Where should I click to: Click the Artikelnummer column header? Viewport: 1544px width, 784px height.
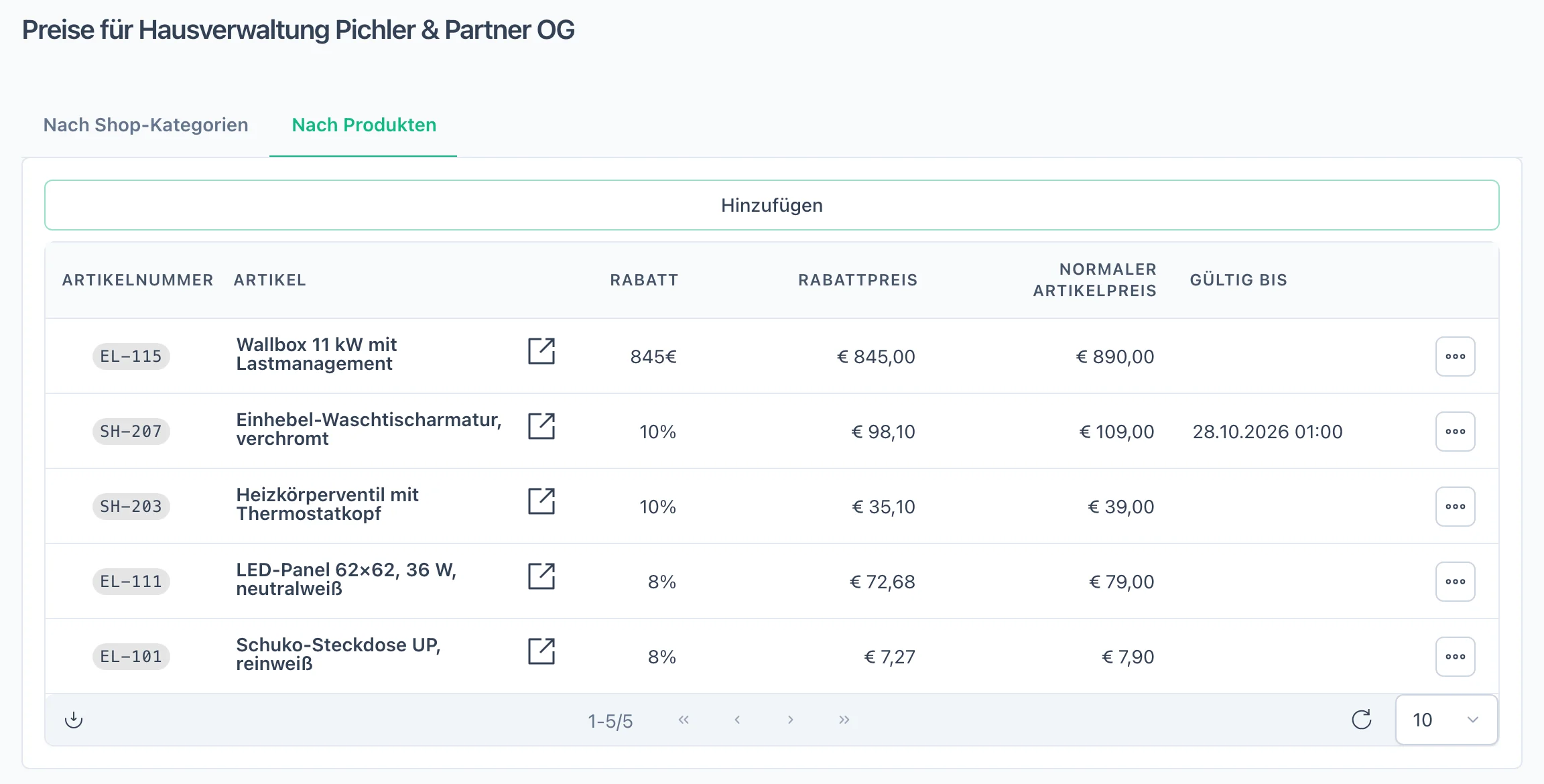click(x=137, y=280)
